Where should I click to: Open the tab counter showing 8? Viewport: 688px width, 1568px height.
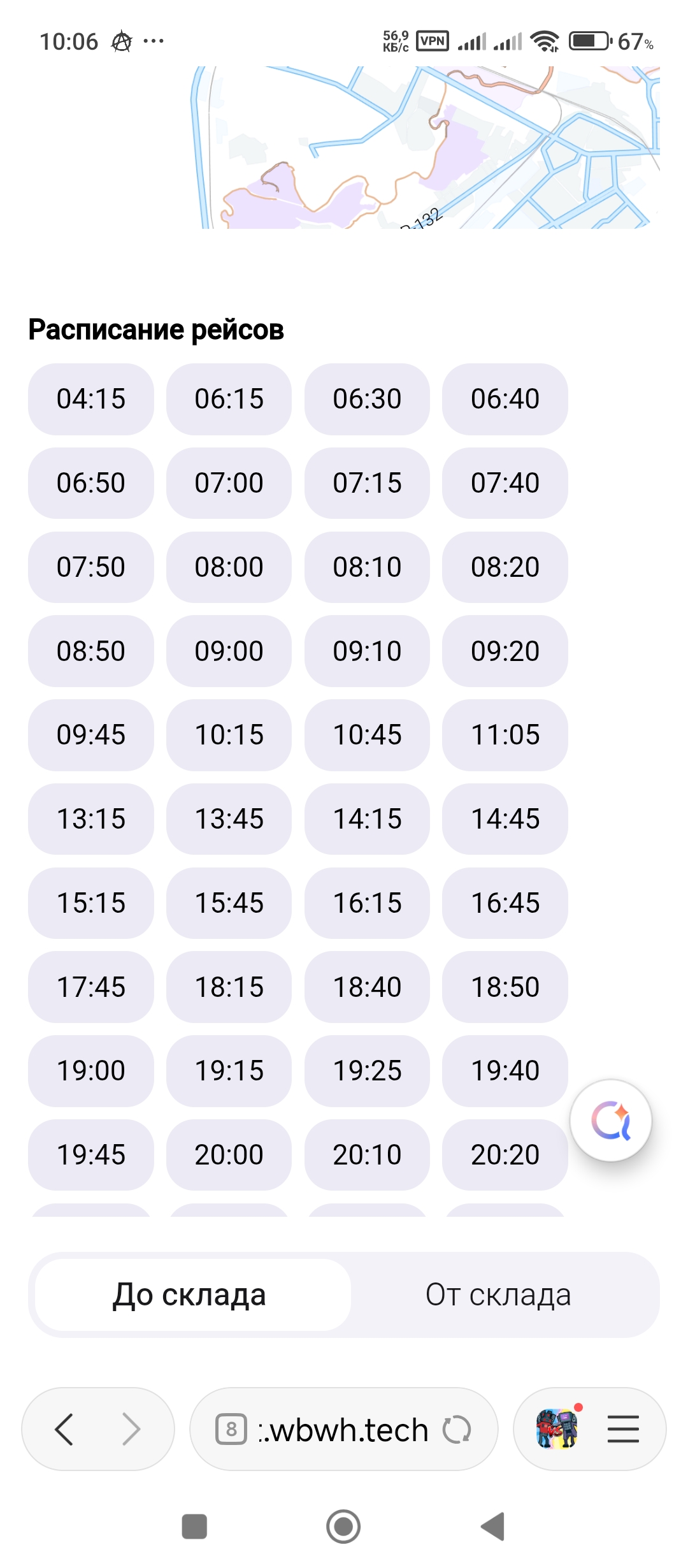click(x=231, y=1429)
